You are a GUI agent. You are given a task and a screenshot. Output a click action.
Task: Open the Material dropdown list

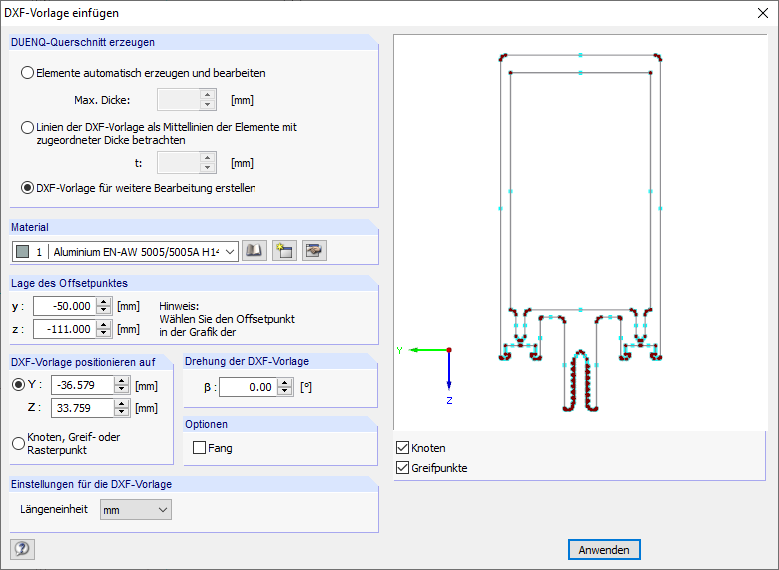click(x=230, y=251)
